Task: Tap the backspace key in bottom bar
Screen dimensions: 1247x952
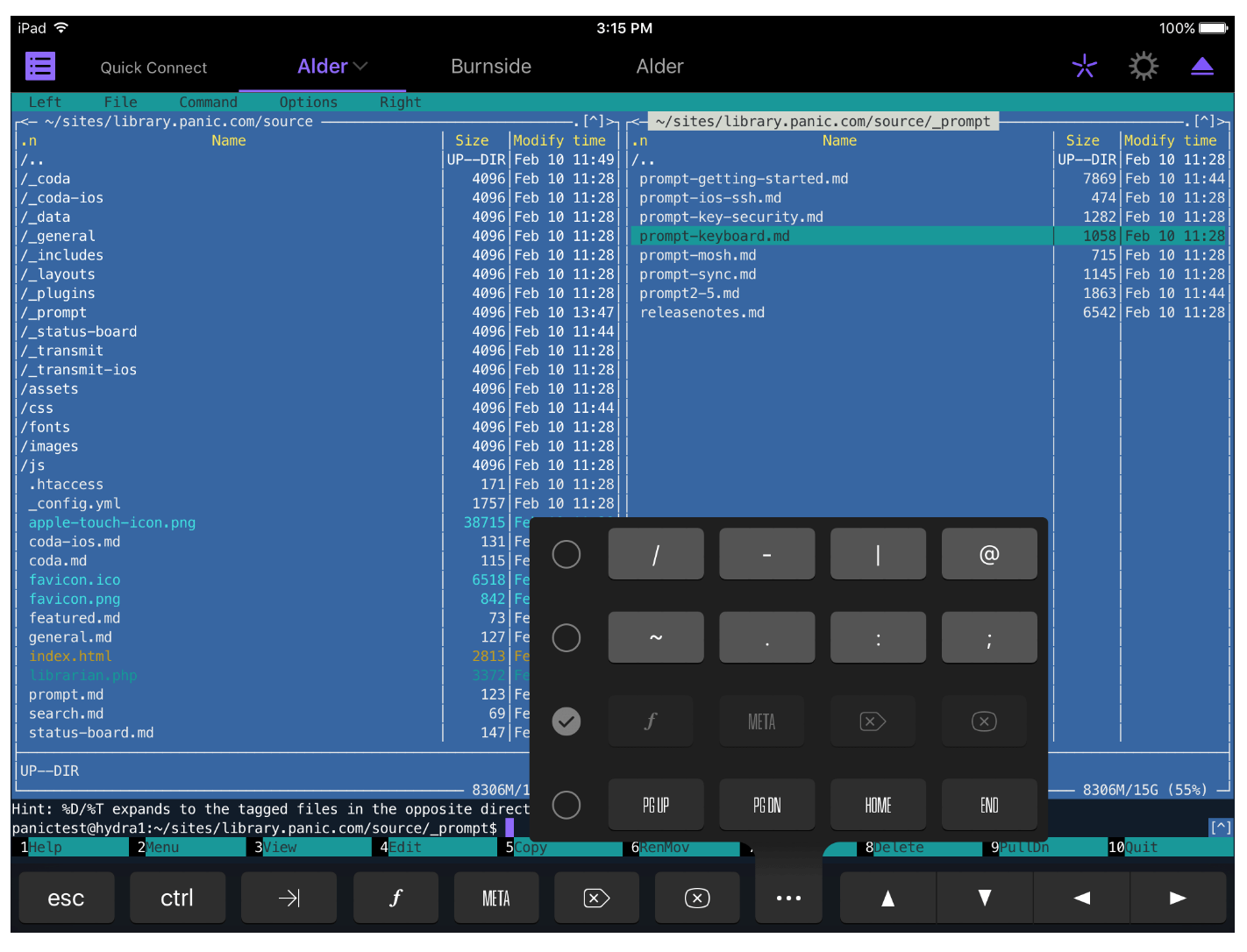Action: click(x=697, y=898)
